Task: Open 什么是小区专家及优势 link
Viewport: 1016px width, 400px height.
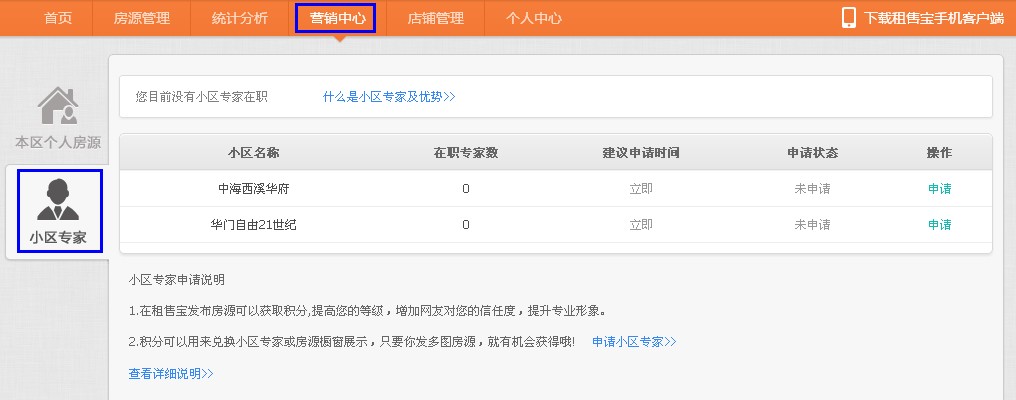Action: click(388, 97)
